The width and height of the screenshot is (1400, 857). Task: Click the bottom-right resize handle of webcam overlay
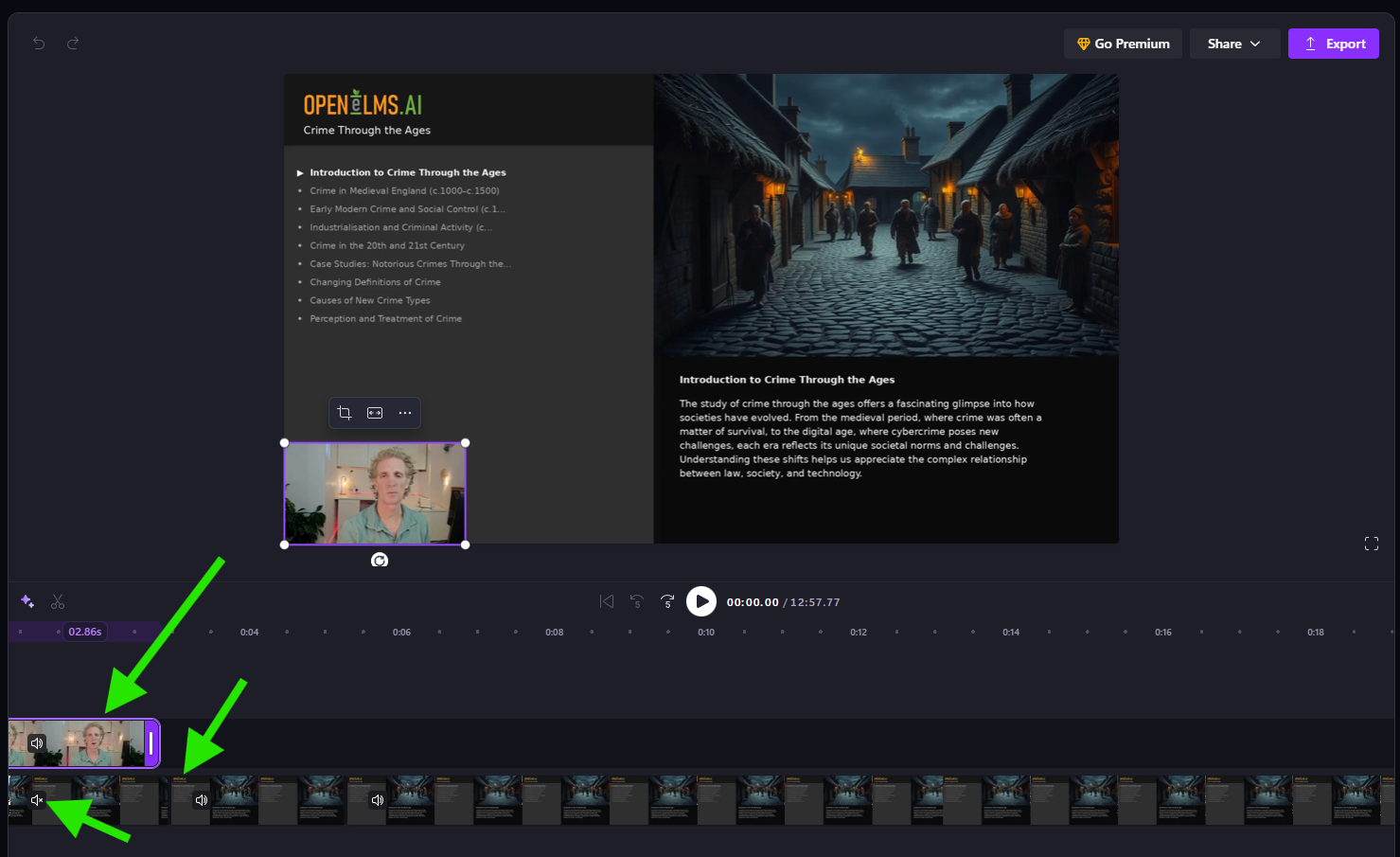point(466,545)
